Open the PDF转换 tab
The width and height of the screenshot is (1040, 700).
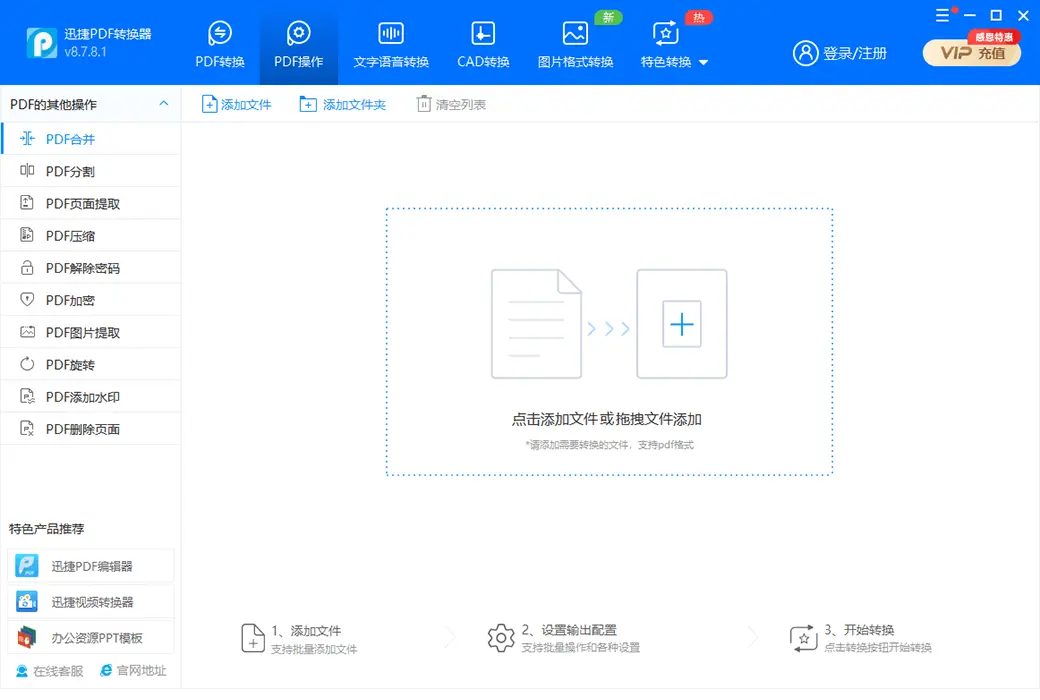pyautogui.click(x=220, y=44)
